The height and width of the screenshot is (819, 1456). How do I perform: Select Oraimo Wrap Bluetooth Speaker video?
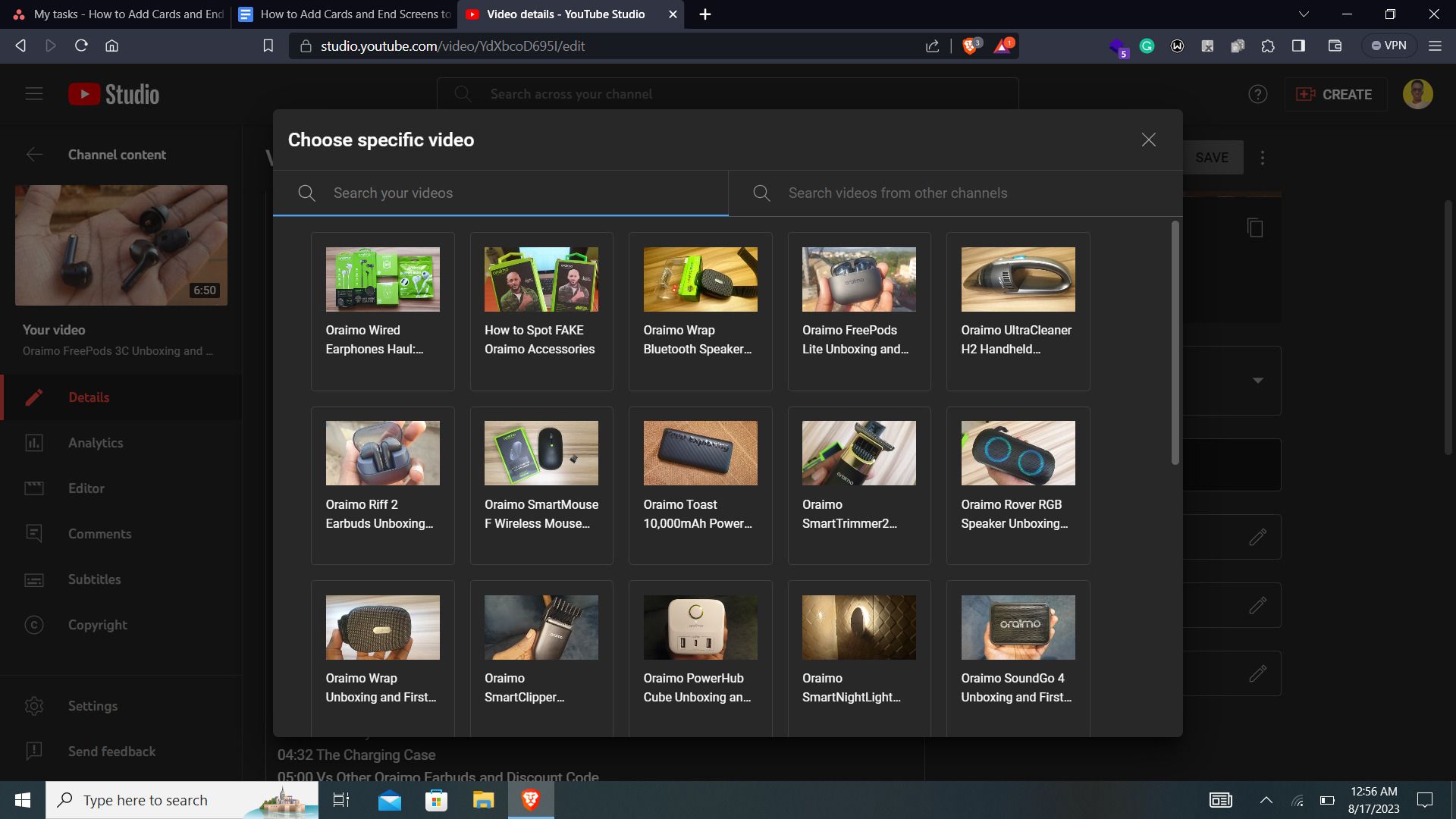(x=700, y=311)
